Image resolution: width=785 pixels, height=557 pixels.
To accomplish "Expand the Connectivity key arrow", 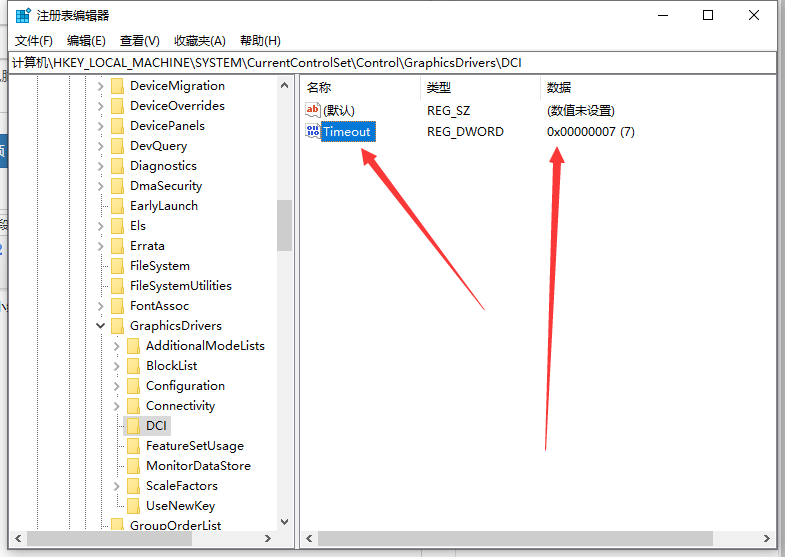I will click(x=117, y=406).
